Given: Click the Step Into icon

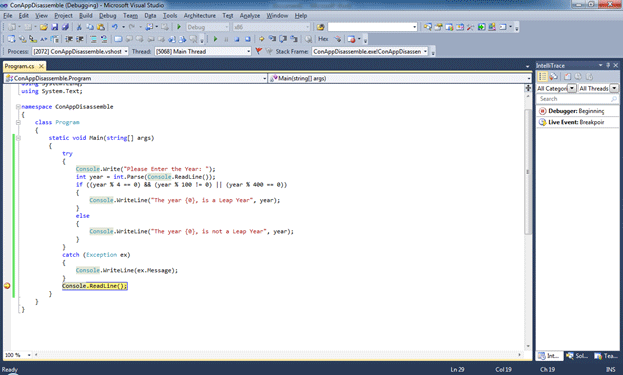Looking at the screenshot, I should click(x=272, y=39).
